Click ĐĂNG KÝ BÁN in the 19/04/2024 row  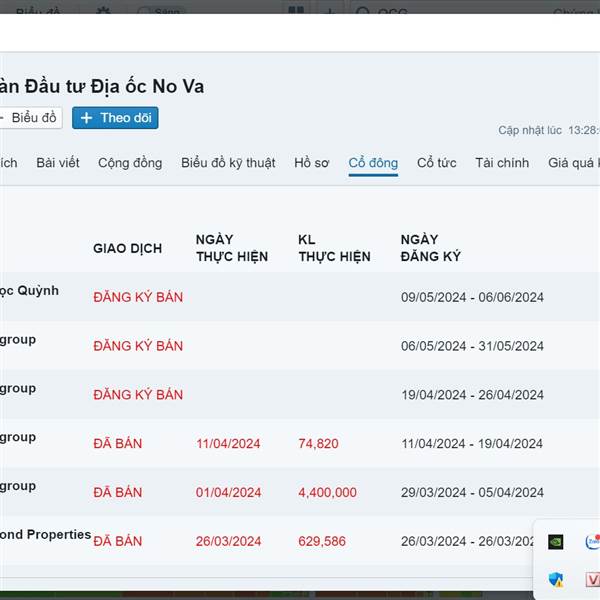[138, 395]
